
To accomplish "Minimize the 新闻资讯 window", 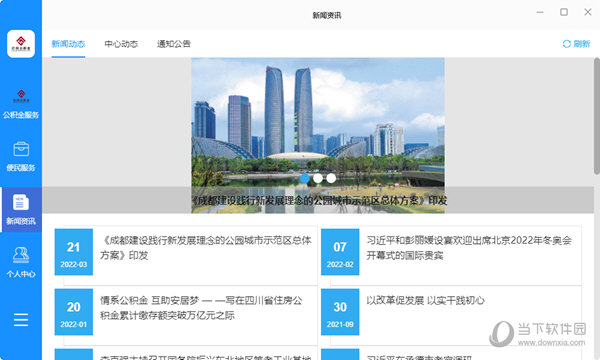I will [x=540, y=12].
